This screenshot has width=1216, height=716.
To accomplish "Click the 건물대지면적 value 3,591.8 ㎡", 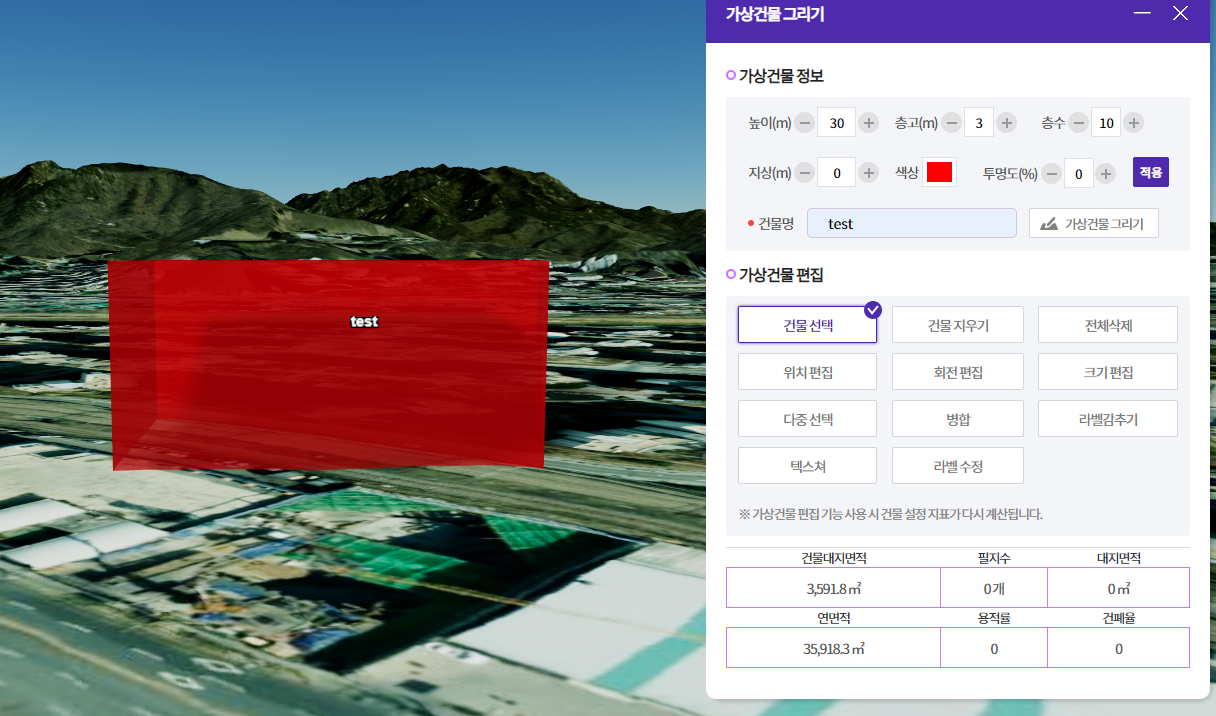I will [833, 588].
